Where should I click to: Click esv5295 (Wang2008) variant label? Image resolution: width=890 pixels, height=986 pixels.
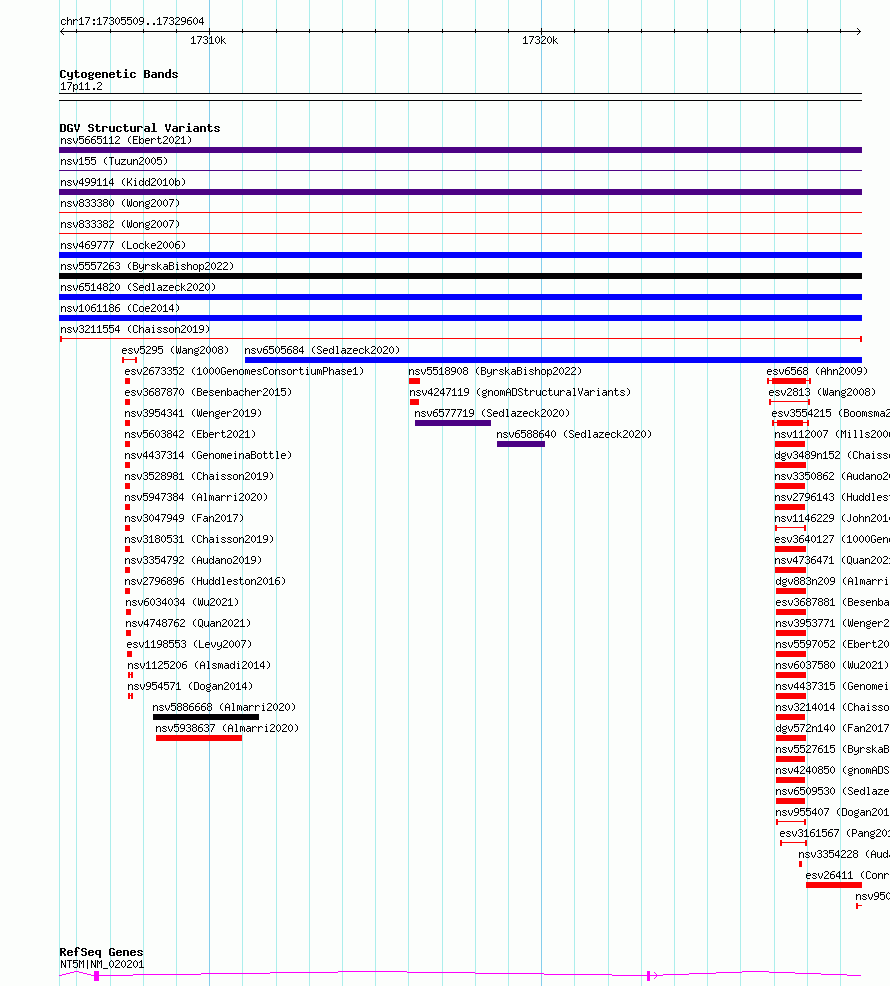pos(175,350)
